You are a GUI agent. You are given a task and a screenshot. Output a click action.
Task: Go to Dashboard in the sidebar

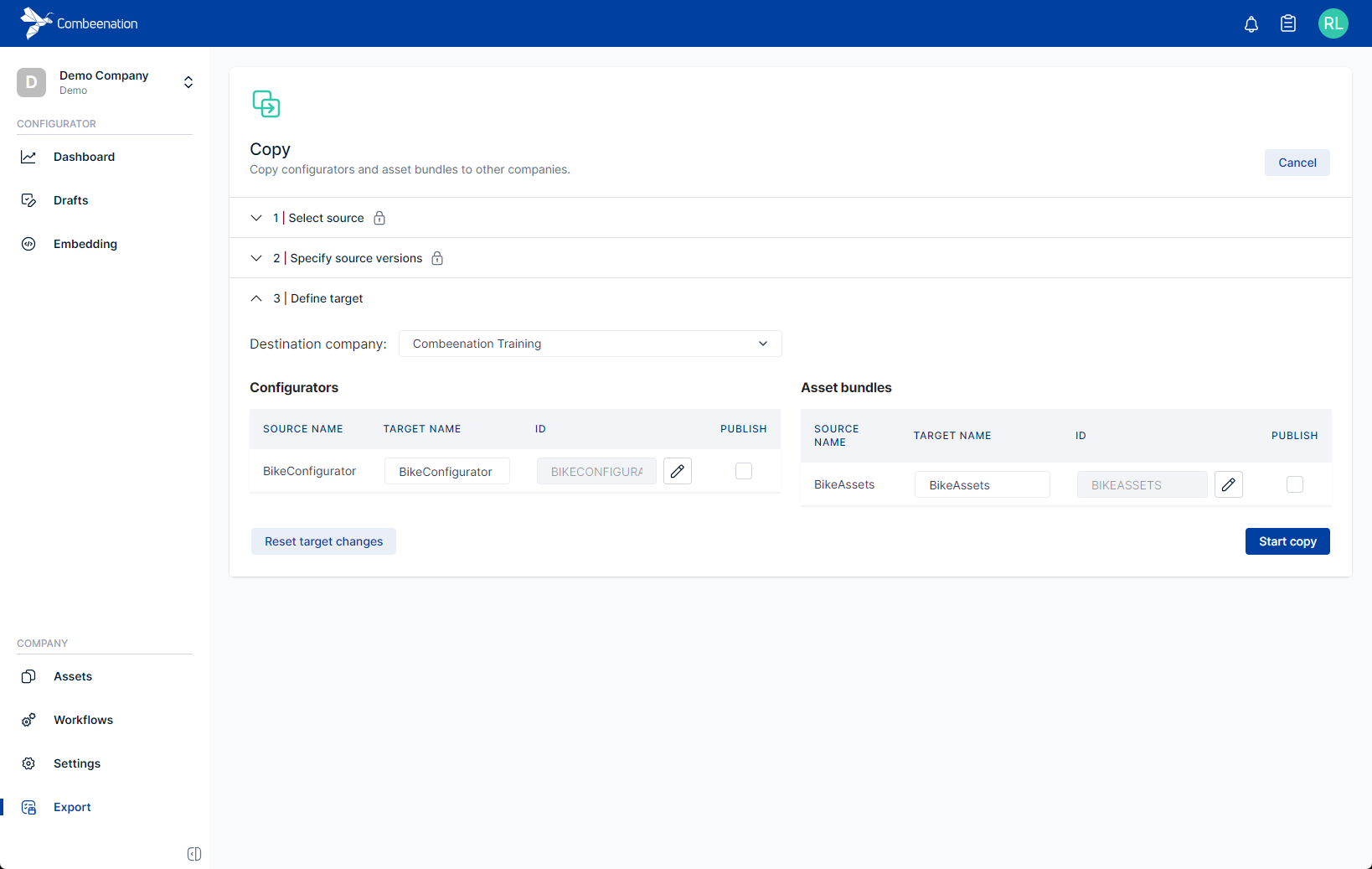84,157
